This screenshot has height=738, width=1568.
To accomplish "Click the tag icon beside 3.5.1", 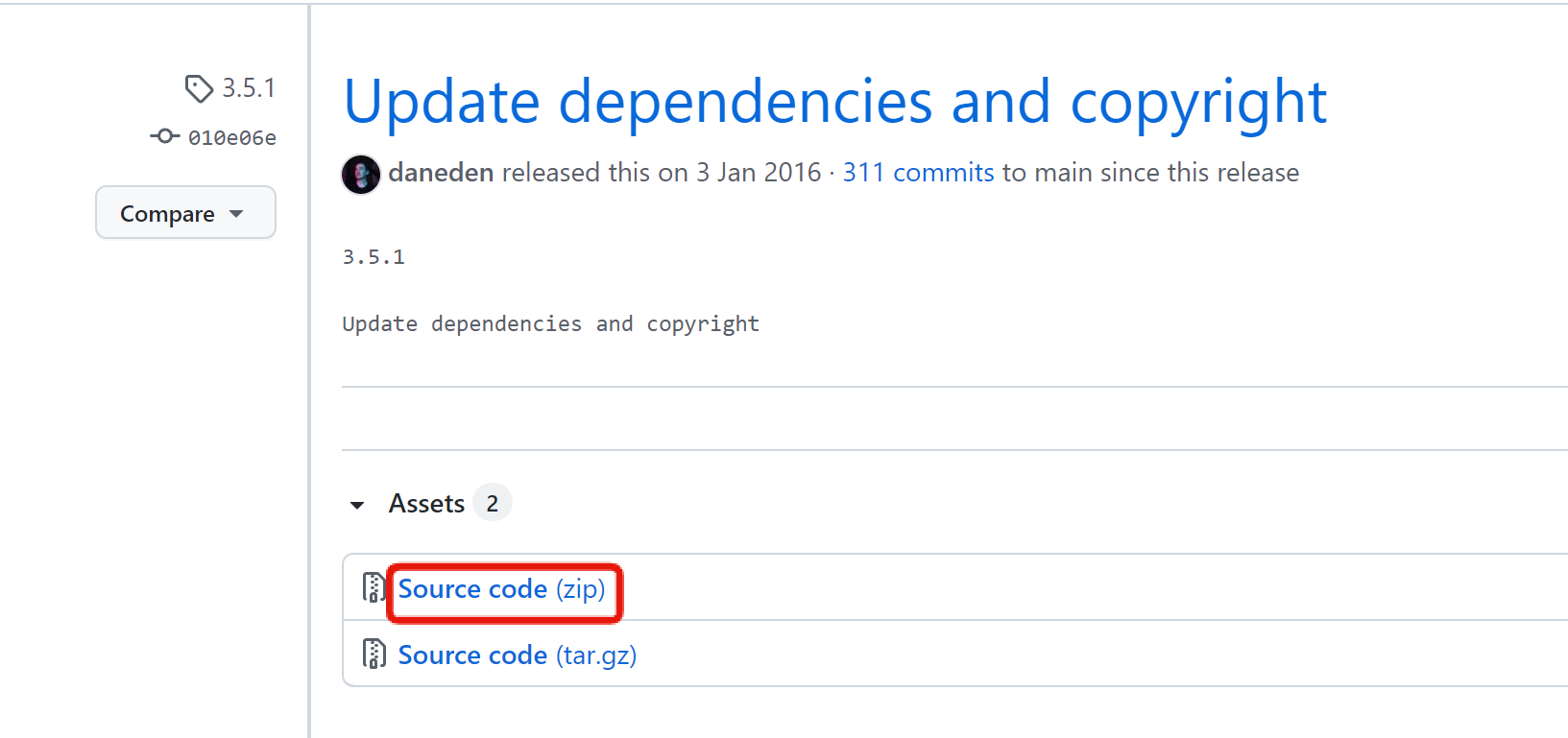I will 199,88.
